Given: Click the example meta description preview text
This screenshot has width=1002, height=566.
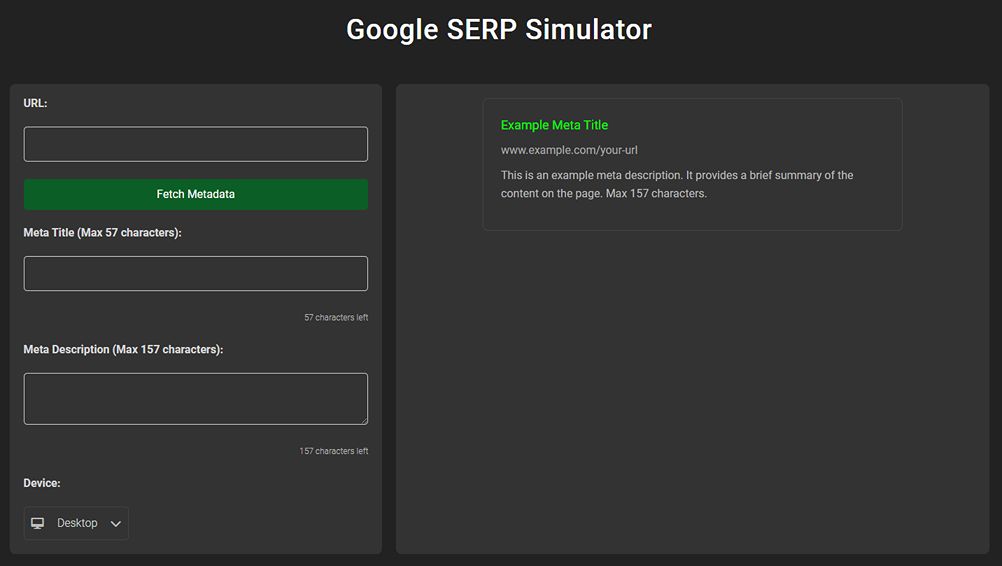Looking at the screenshot, I should 677,184.
